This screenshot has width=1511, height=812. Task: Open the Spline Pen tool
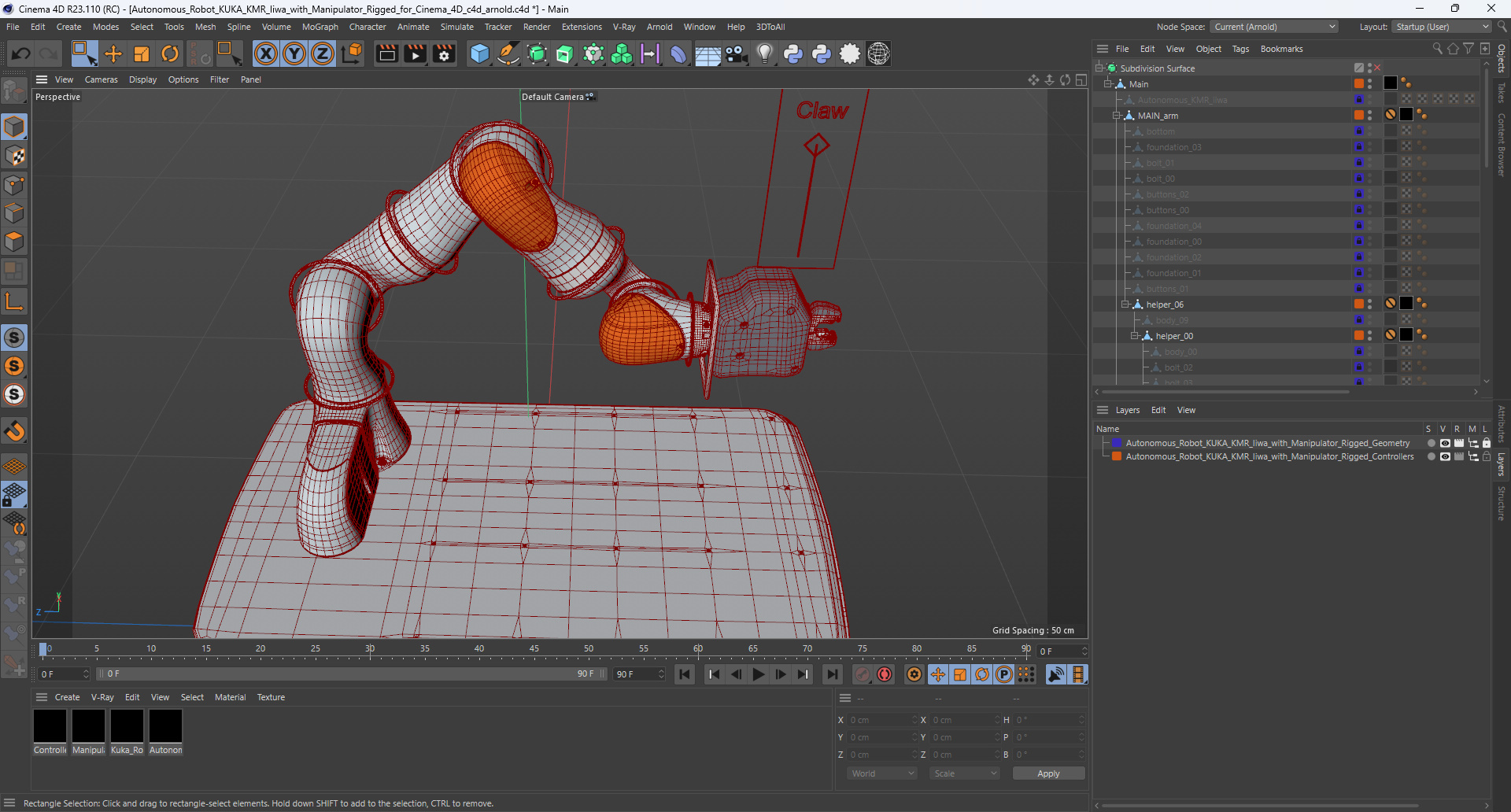click(x=508, y=54)
